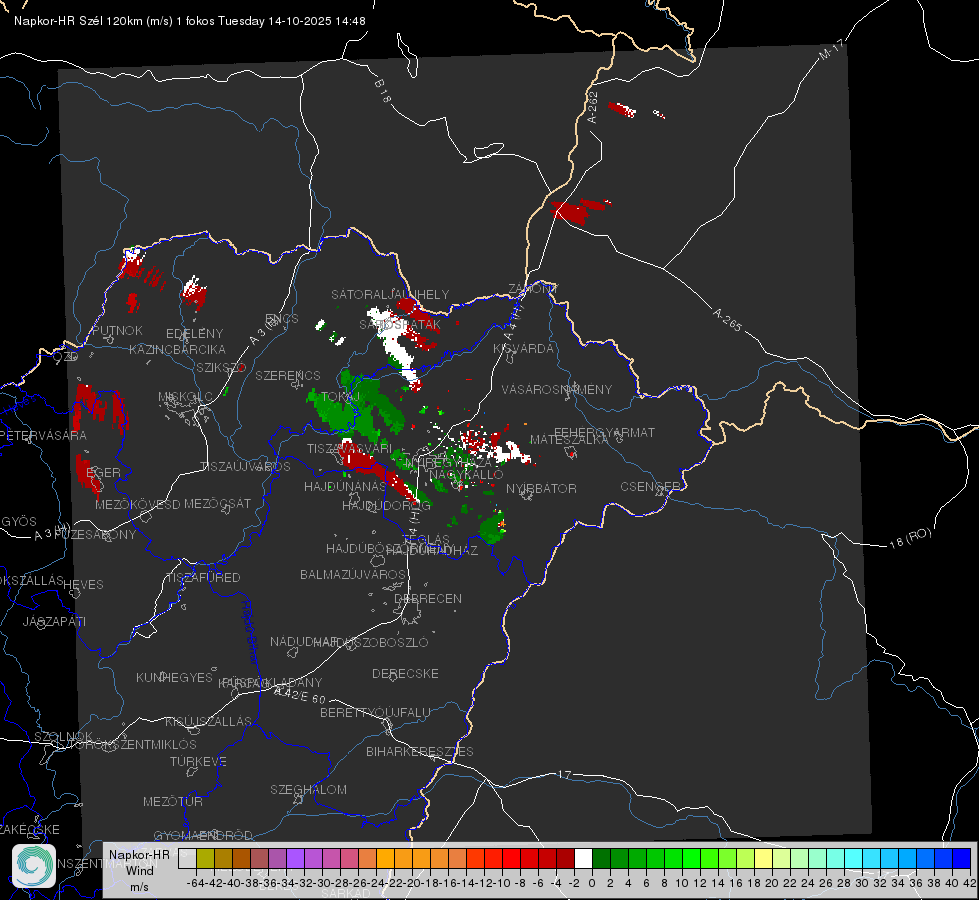
Task: Click the A-265 road label
Action: pyautogui.click(x=727, y=319)
